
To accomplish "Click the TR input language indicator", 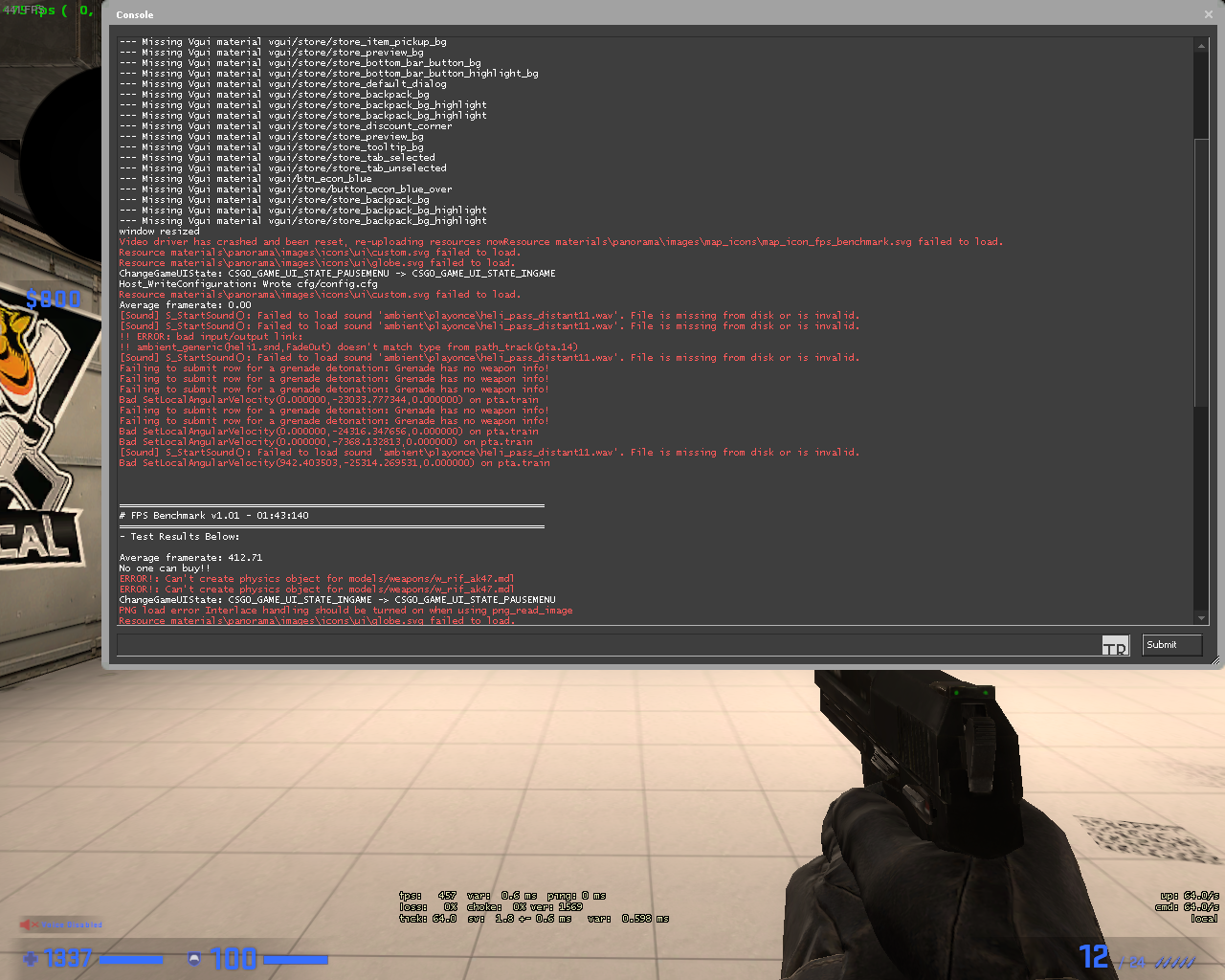I will 1115,646.
